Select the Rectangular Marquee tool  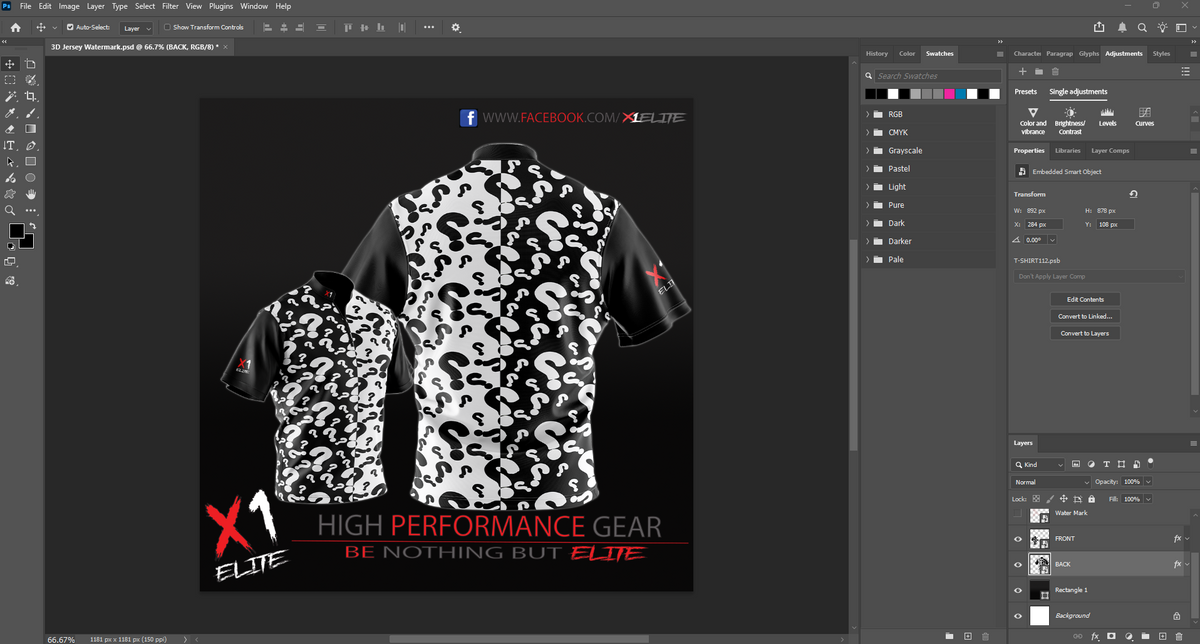pyautogui.click(x=10, y=79)
